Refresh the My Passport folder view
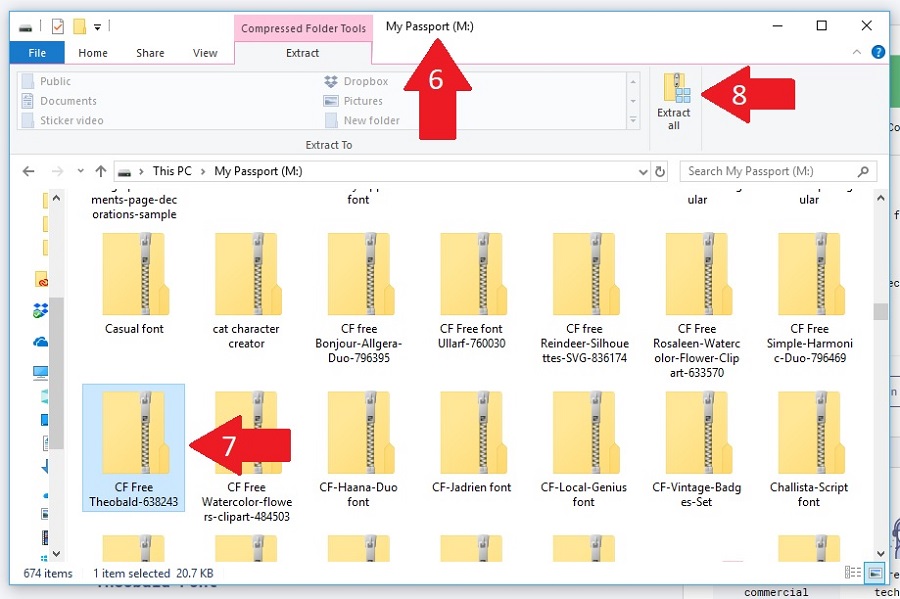 660,172
